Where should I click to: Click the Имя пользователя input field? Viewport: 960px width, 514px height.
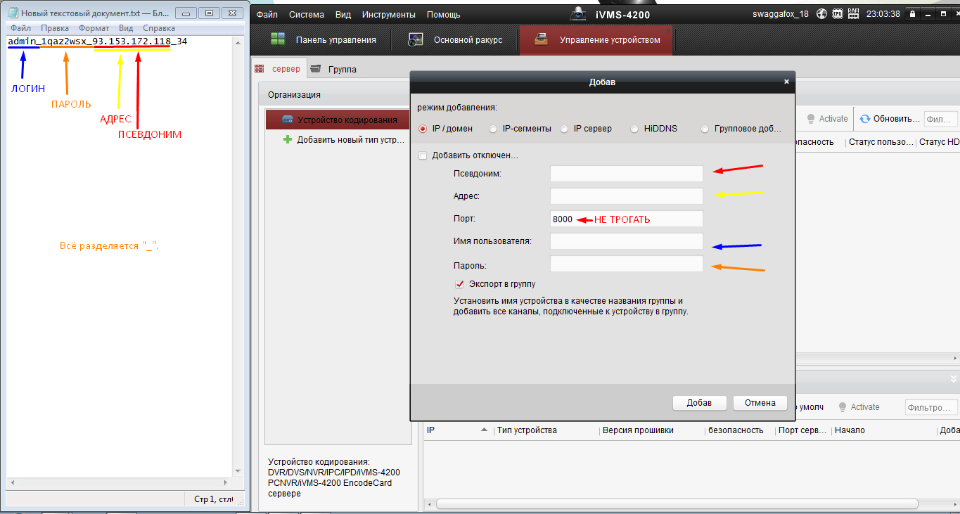626,241
